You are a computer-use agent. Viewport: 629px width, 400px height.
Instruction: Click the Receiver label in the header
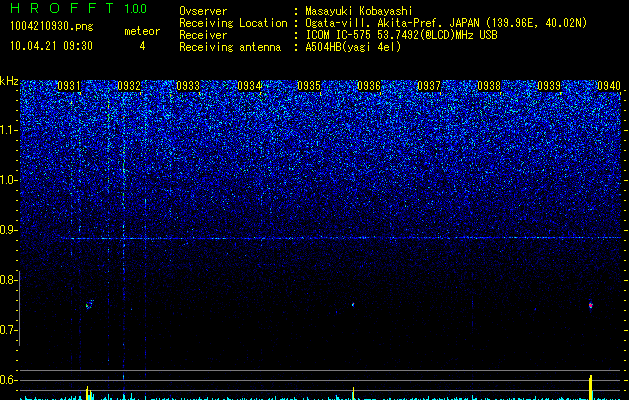203,35
